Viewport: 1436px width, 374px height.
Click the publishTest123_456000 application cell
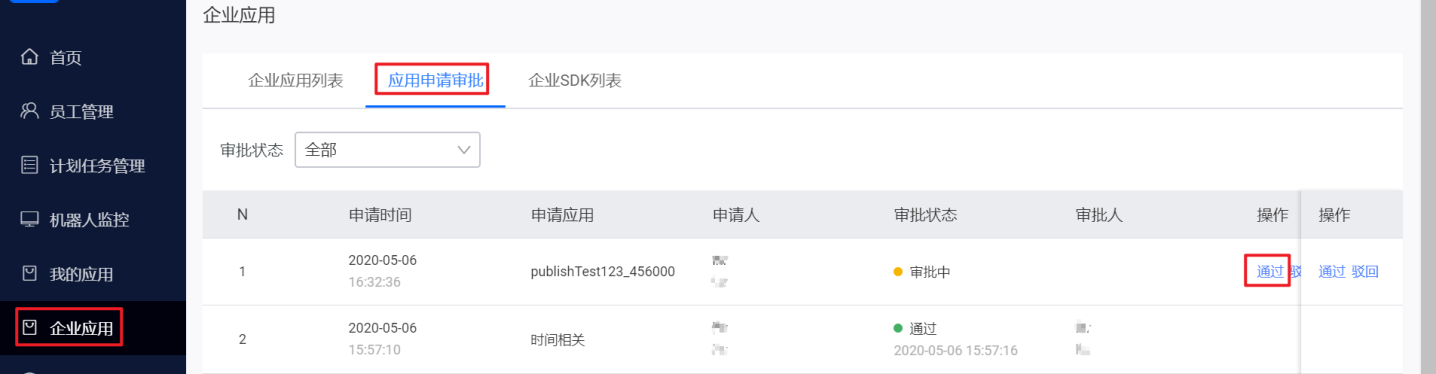point(602,271)
